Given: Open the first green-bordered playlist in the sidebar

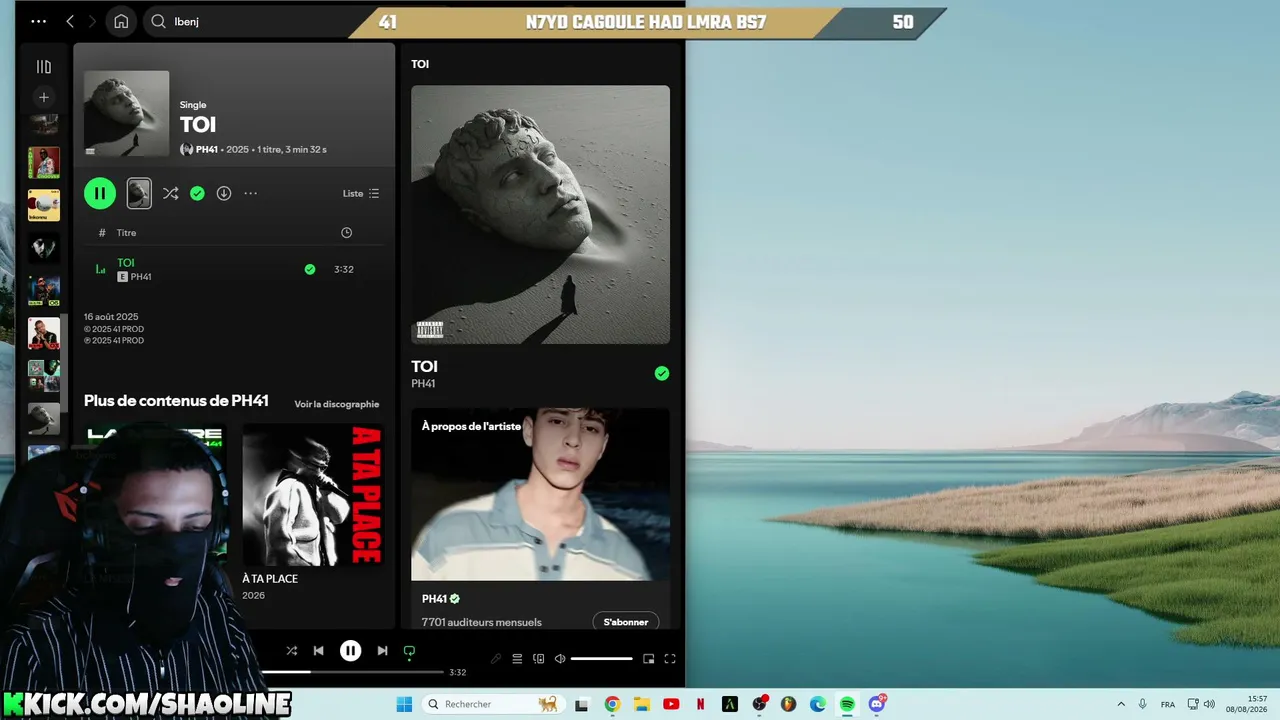Looking at the screenshot, I should click(x=44, y=163).
